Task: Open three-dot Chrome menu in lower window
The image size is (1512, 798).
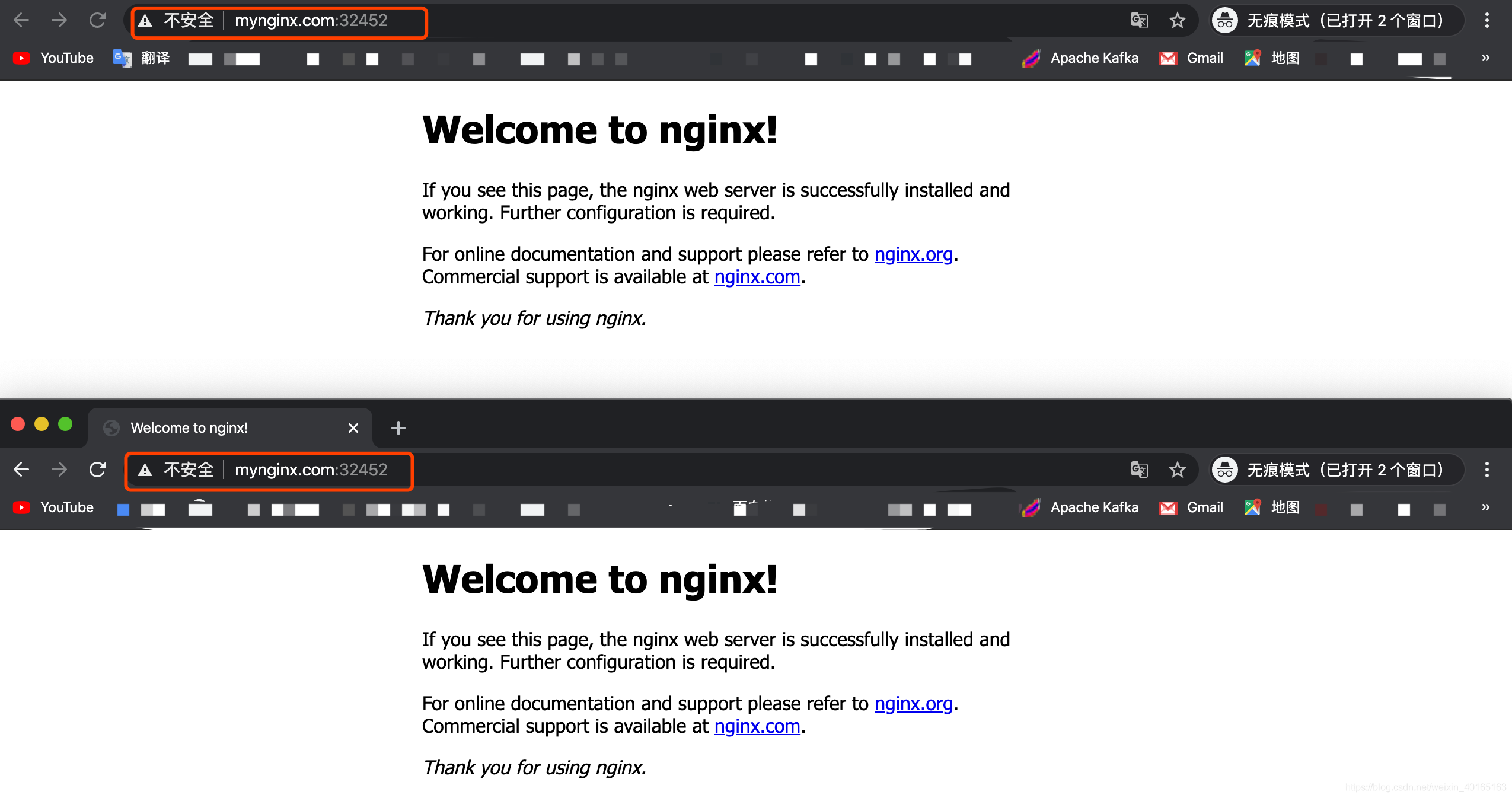Action: [x=1487, y=470]
